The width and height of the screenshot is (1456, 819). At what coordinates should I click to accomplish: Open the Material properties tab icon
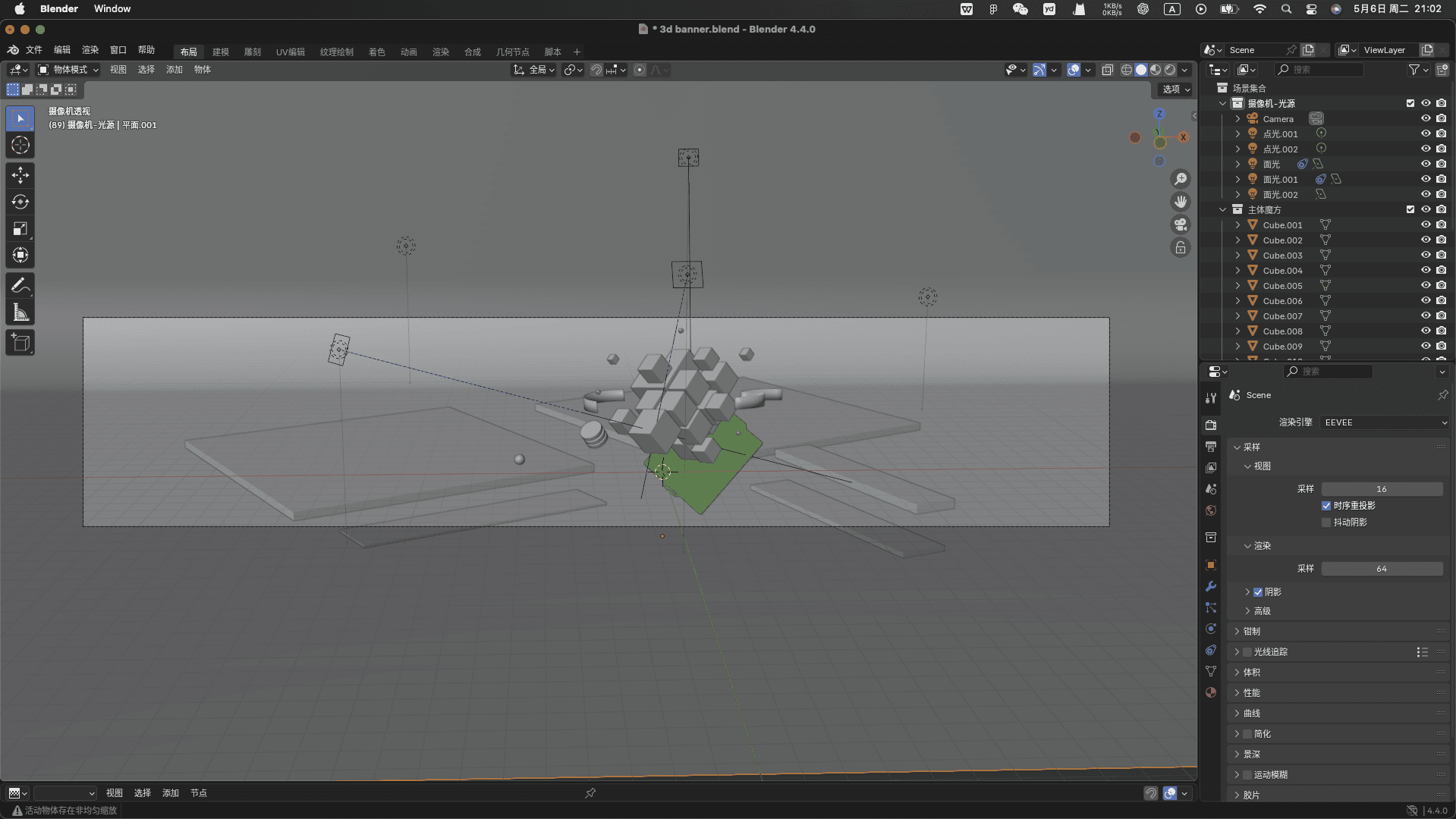coord(1211,692)
